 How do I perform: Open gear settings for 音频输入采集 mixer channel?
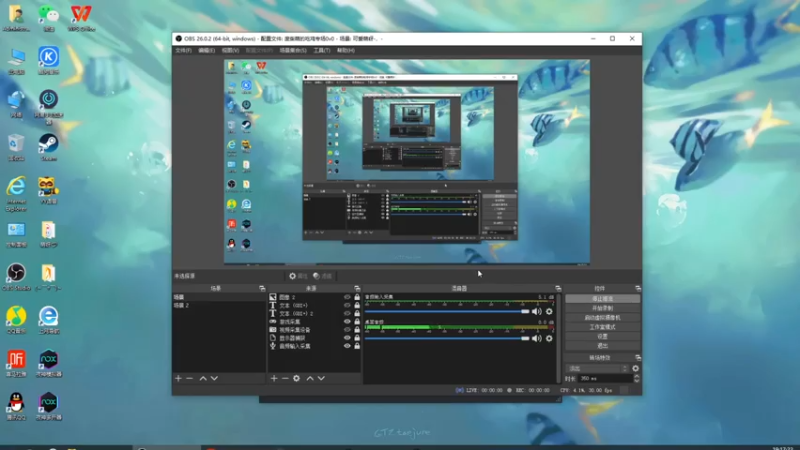[x=549, y=311]
